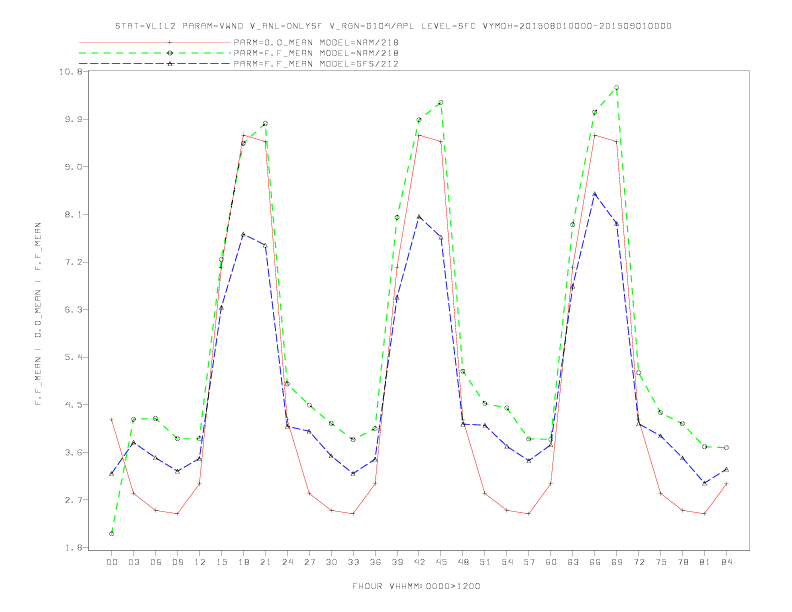Click green NAM circle marker at hour 84
Screen dimensions: 792x612
[x=726, y=448]
